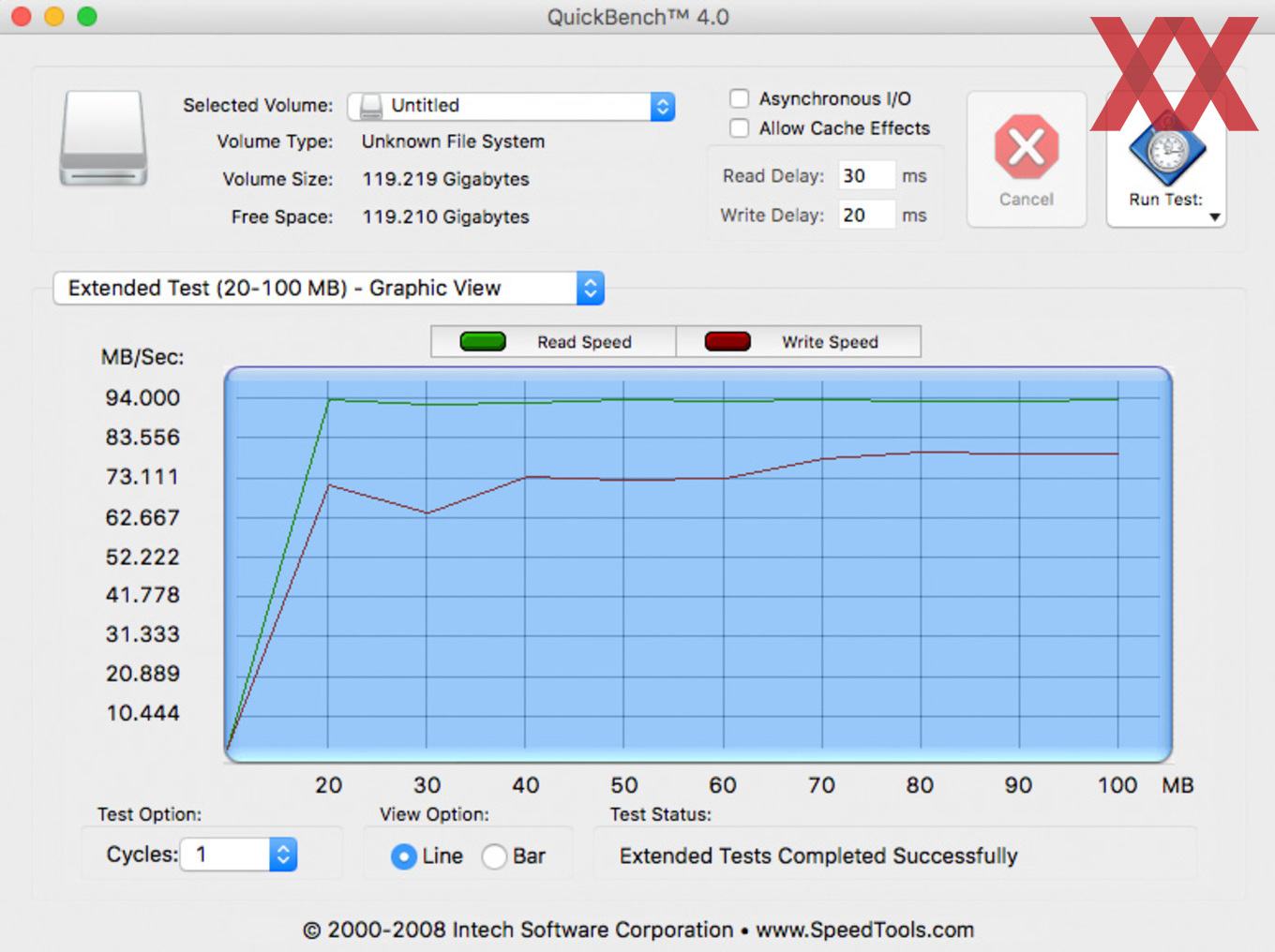Screen dimensions: 1275x952
Task: Click the '119.219 Gigabytes' volume size value
Action: pos(446,179)
